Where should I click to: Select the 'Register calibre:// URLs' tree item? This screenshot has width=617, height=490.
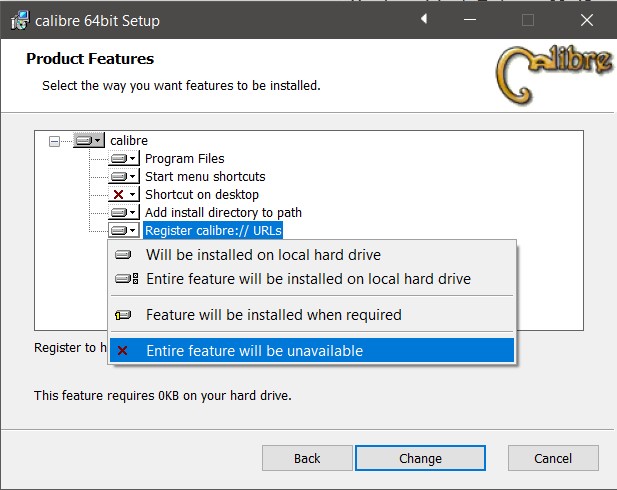pos(213,231)
